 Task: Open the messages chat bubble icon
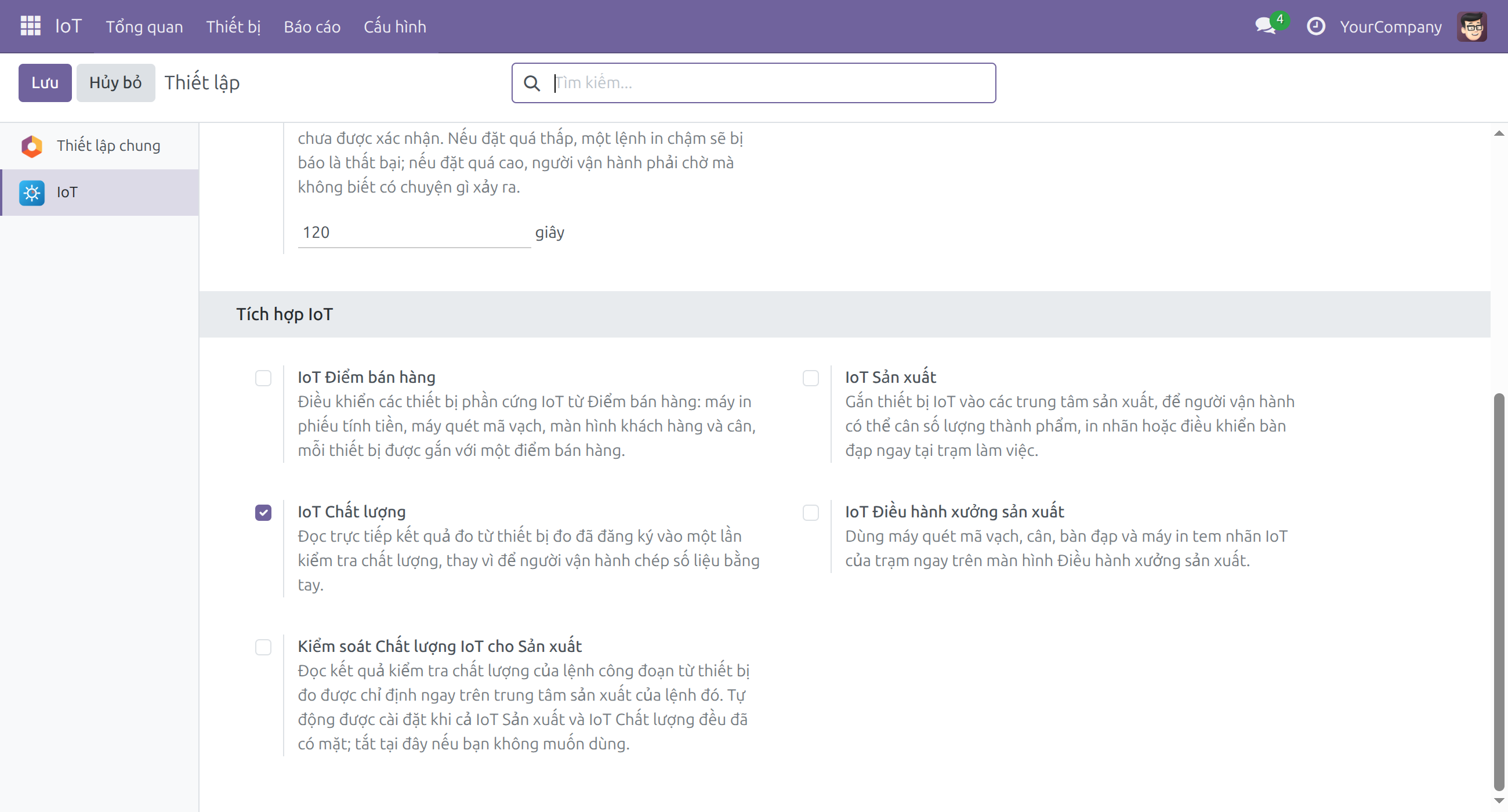tap(1266, 26)
